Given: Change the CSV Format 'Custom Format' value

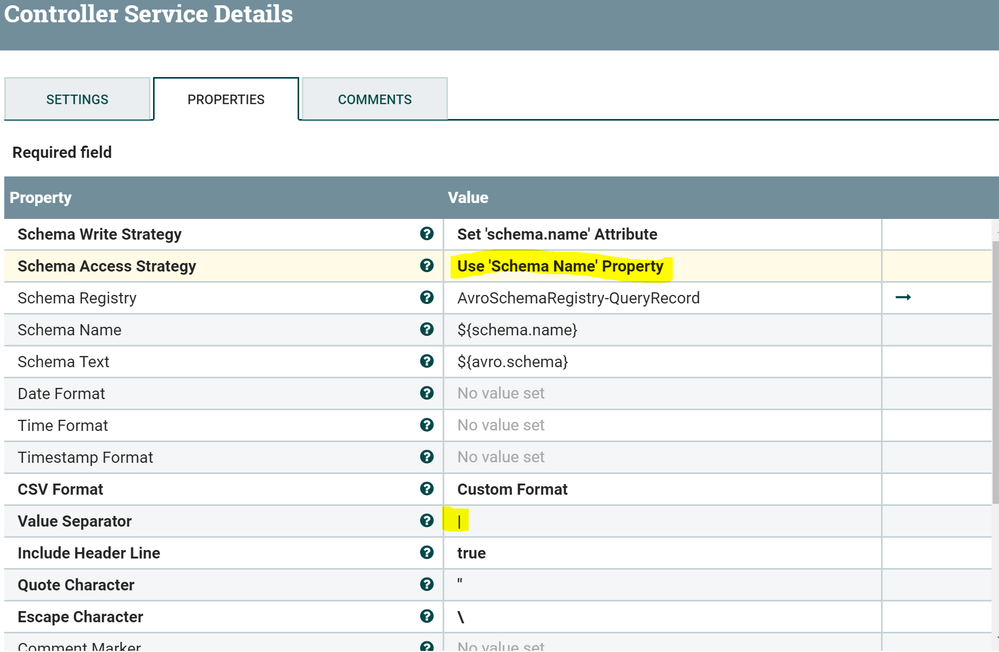Looking at the screenshot, I should 512,489.
